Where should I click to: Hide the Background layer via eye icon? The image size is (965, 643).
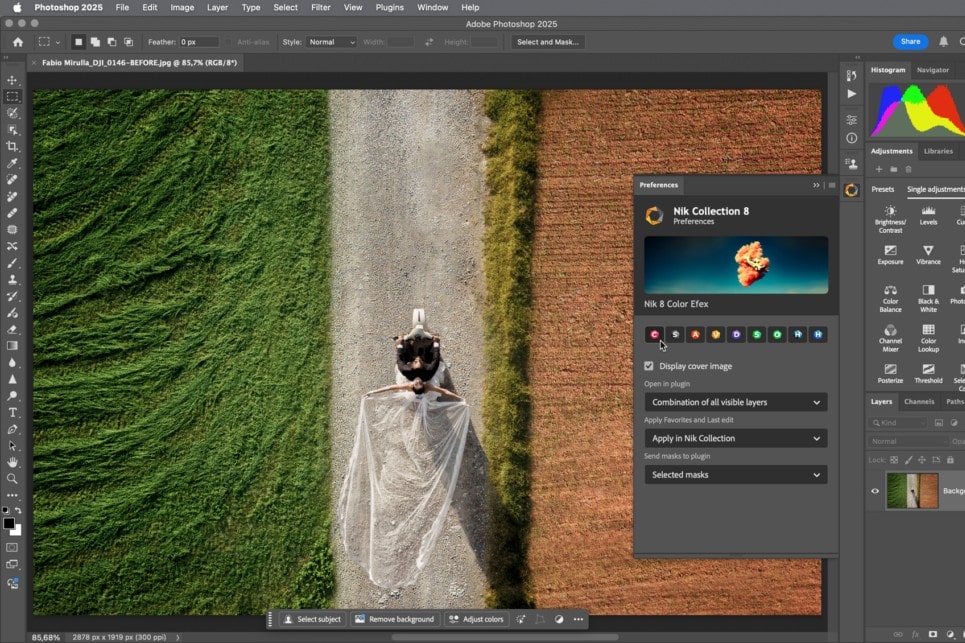coord(875,491)
